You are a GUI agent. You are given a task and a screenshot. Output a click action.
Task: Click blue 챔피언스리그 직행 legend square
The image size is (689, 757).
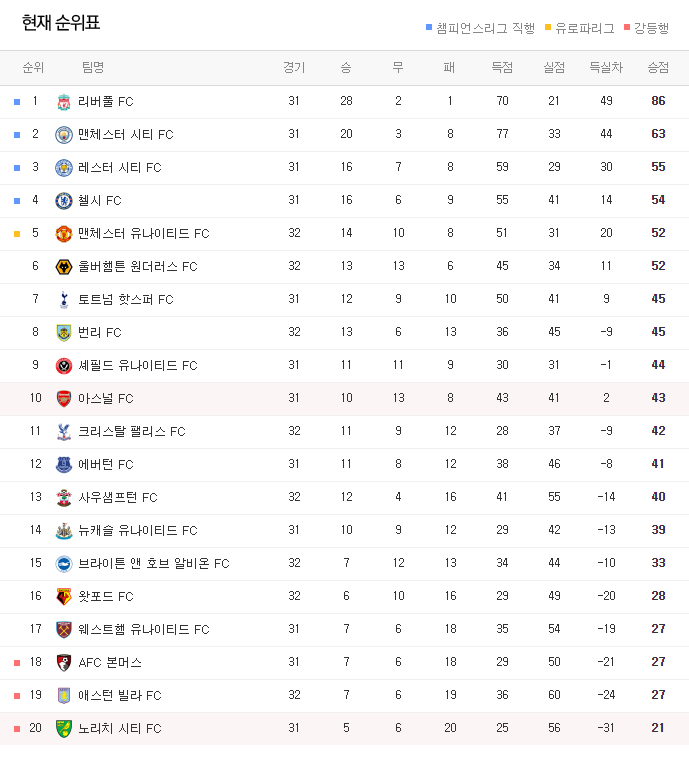(429, 28)
